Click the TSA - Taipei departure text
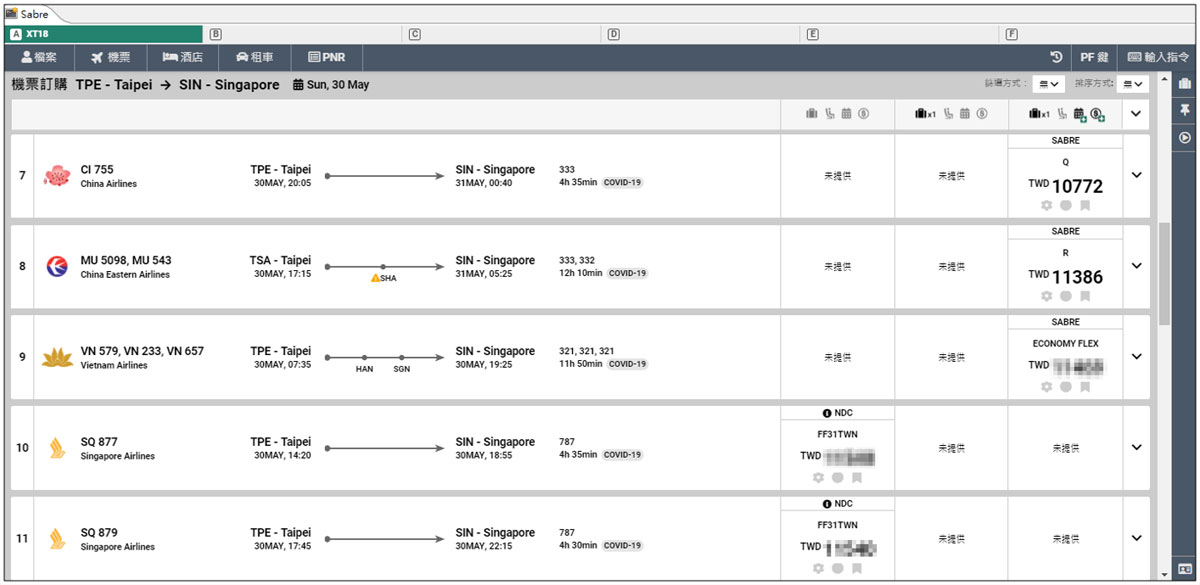 click(280, 260)
